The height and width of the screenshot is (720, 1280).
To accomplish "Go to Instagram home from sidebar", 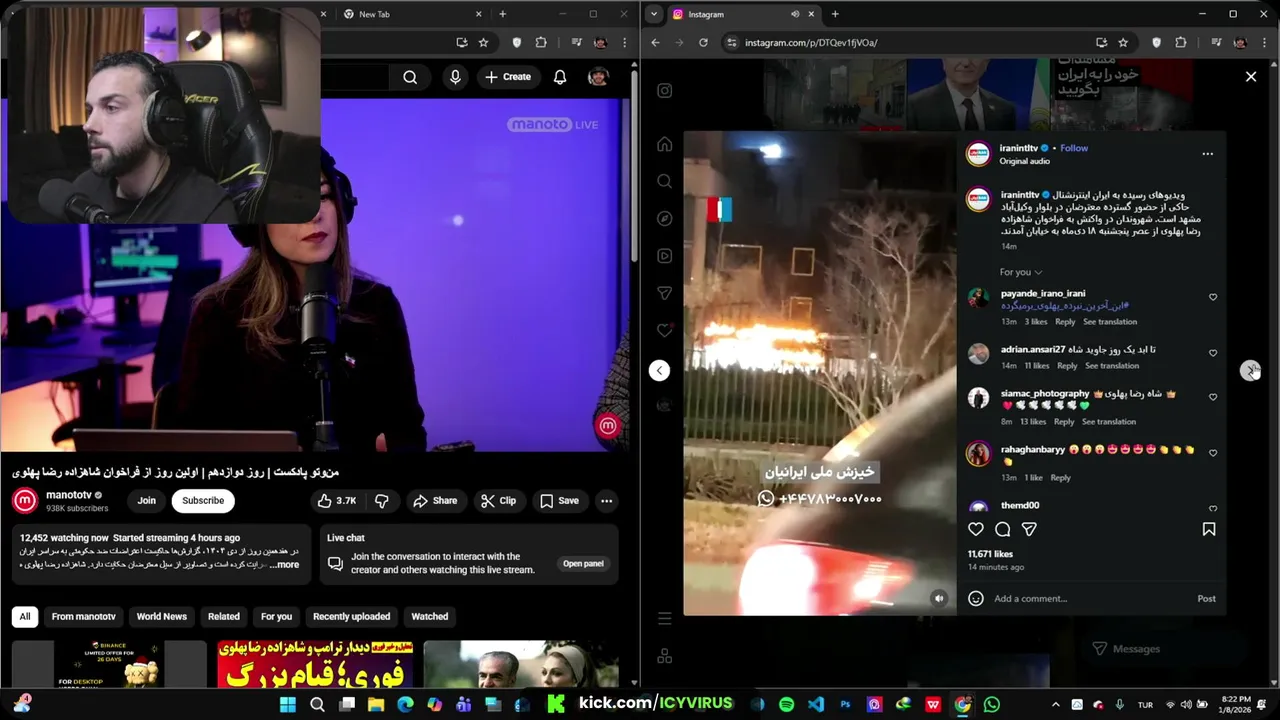I will tap(664, 144).
